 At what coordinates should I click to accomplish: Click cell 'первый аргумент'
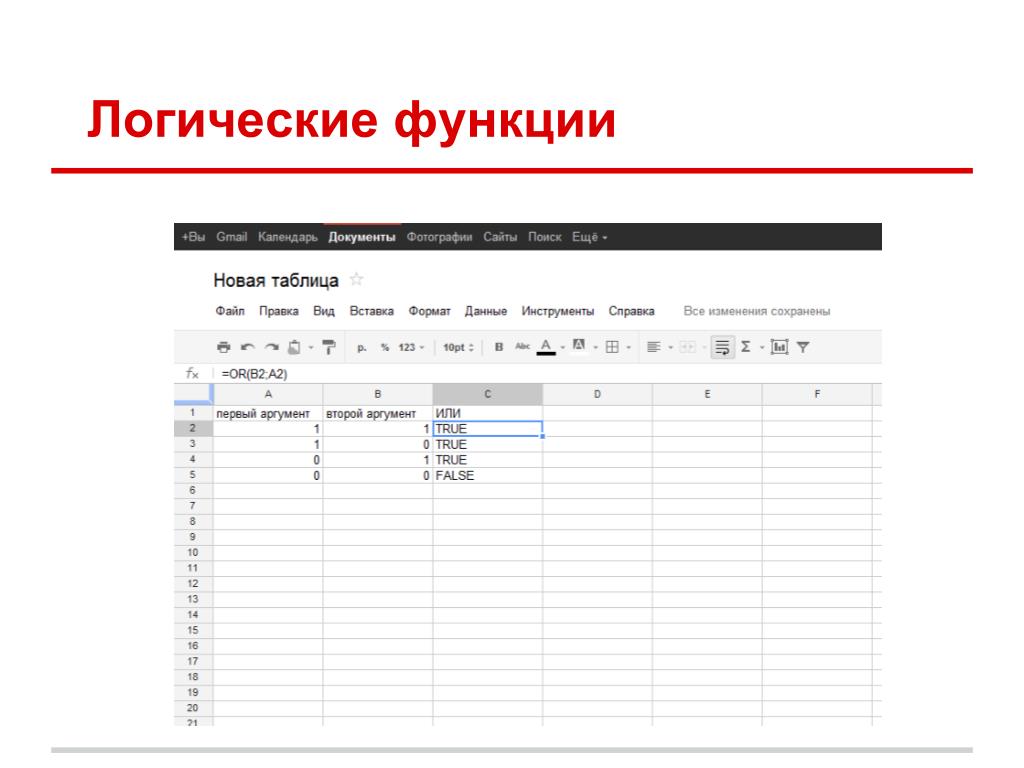point(268,413)
